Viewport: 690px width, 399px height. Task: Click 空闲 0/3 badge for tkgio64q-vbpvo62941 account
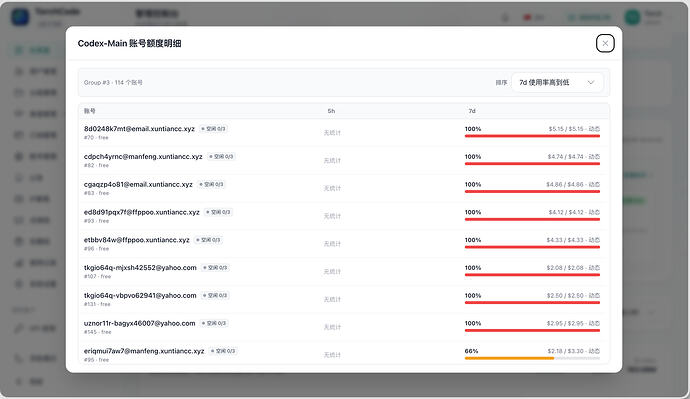coord(216,295)
